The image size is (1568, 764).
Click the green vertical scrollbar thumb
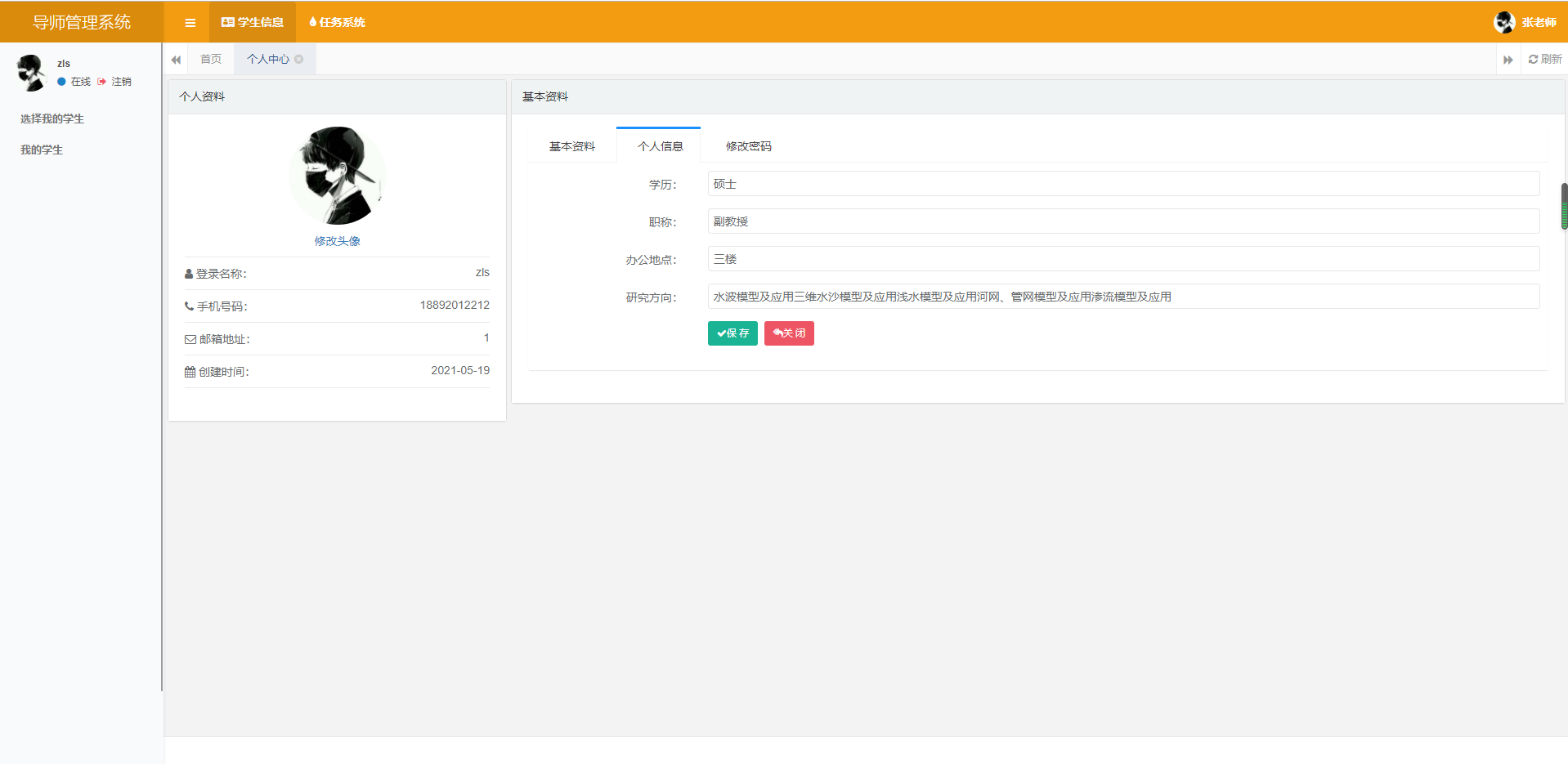(x=1564, y=206)
